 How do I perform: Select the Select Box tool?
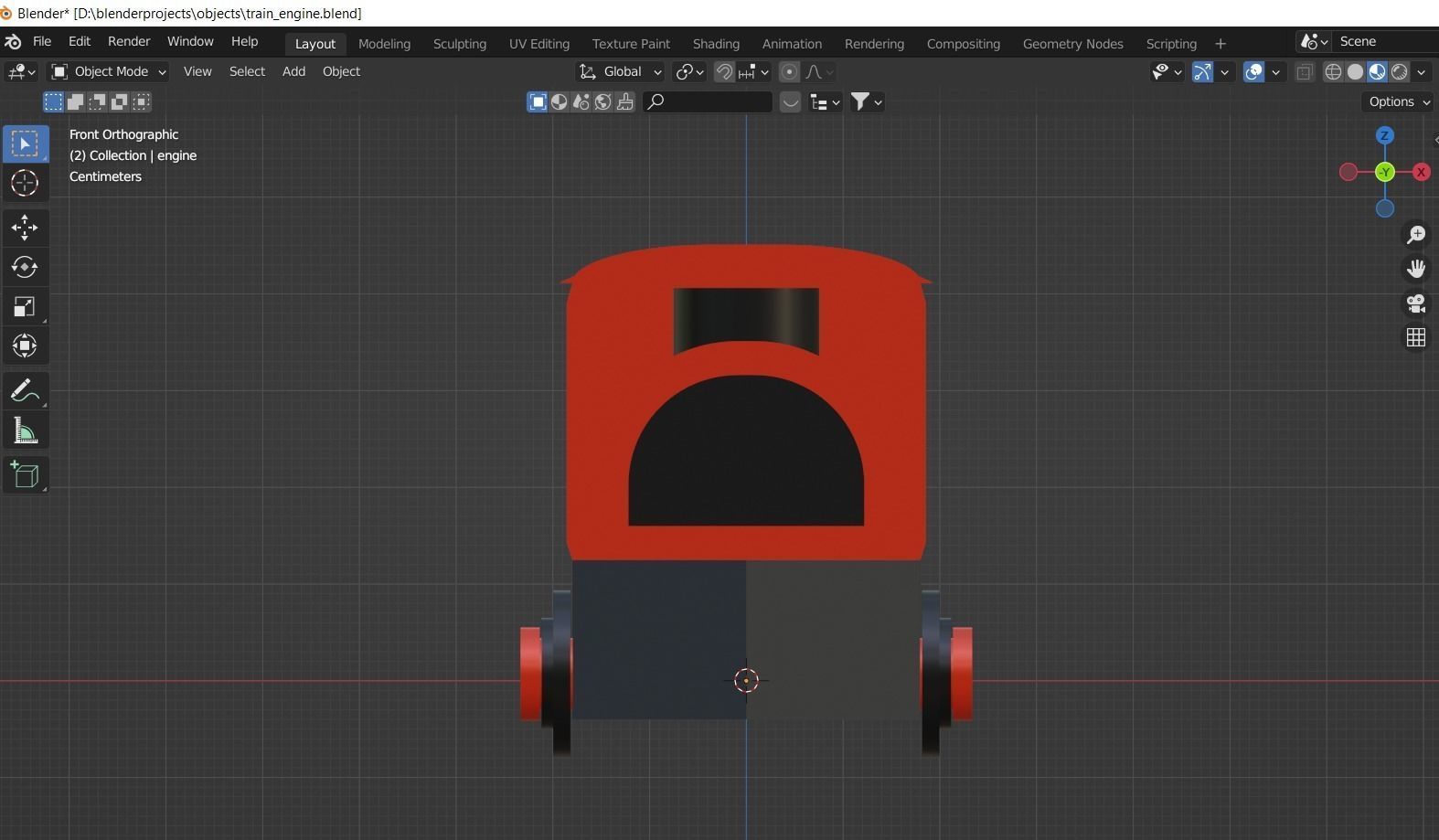click(x=25, y=144)
